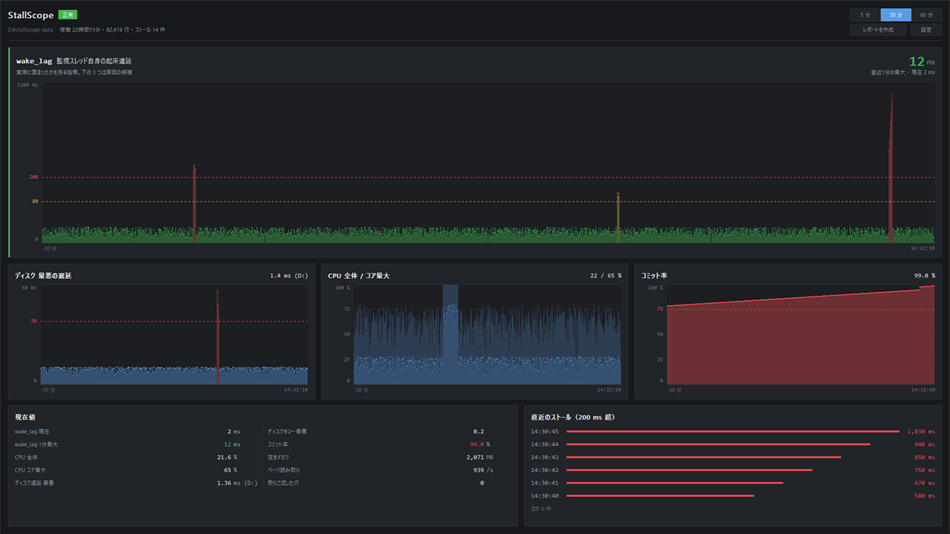
Task: Click the CPU 全体 value 21.6 %
Action: [227, 457]
